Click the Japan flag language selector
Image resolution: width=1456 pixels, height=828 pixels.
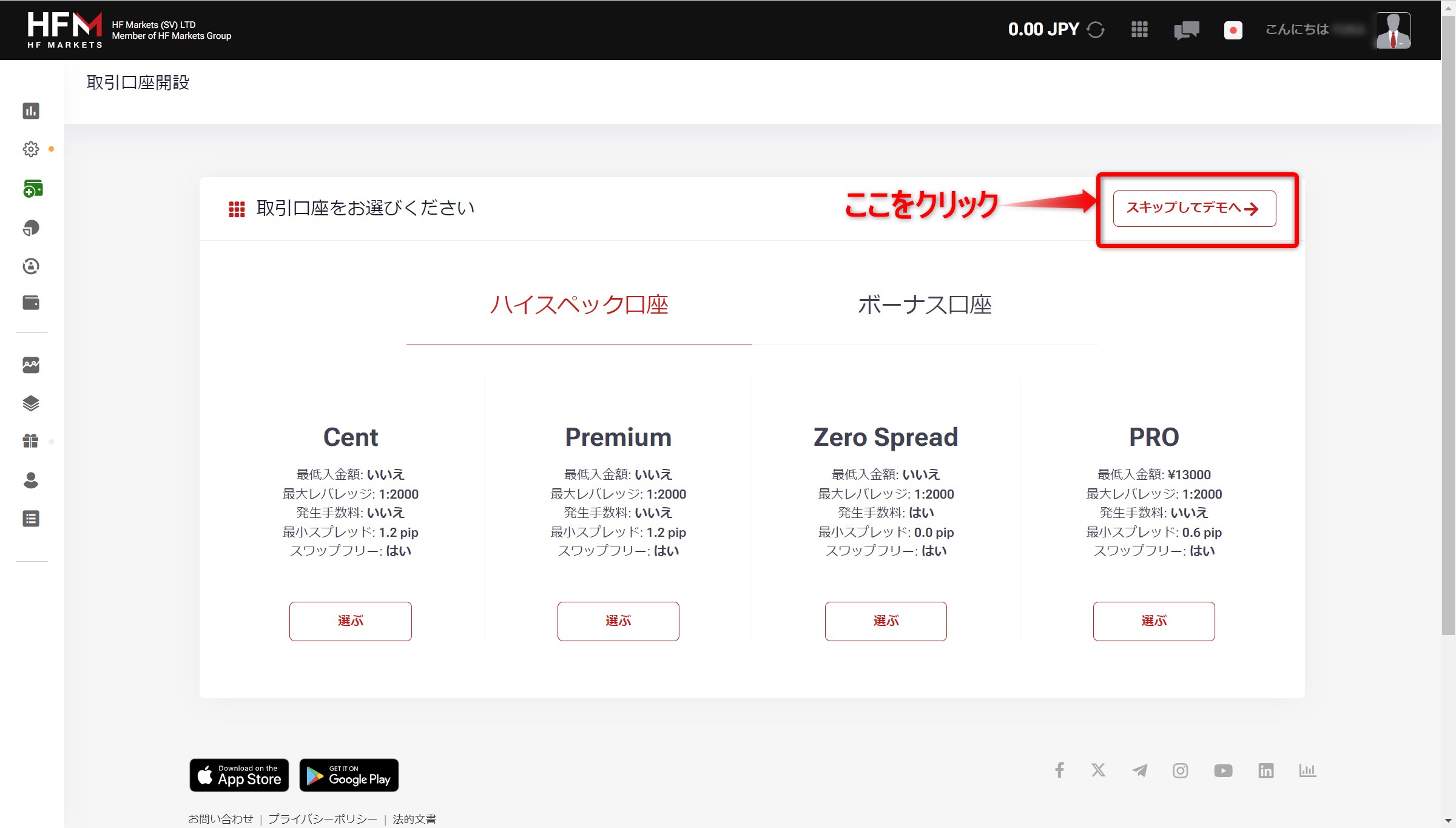tap(1233, 30)
